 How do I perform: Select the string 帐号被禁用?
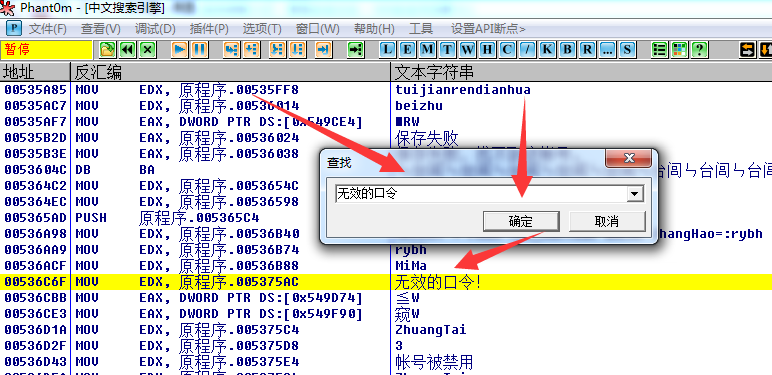click(x=434, y=362)
